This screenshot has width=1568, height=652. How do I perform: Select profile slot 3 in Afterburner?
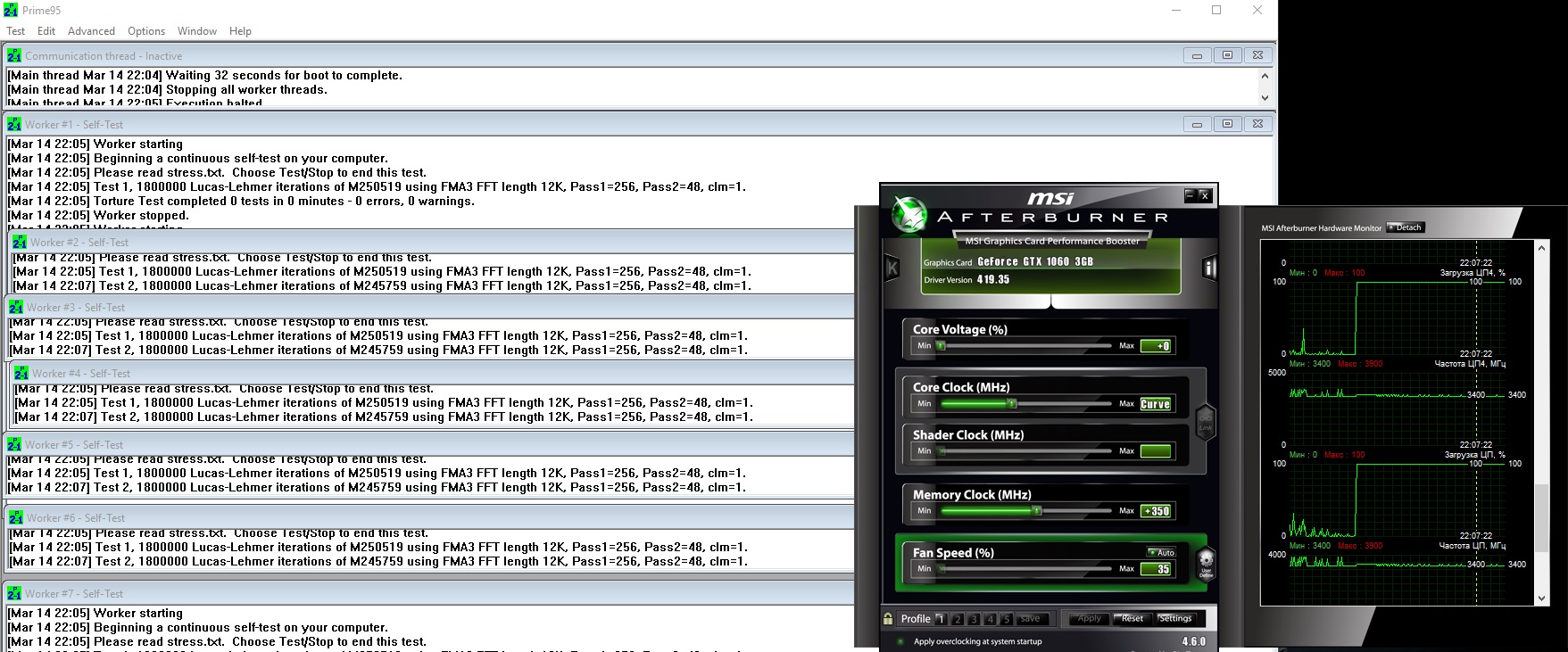tap(974, 618)
